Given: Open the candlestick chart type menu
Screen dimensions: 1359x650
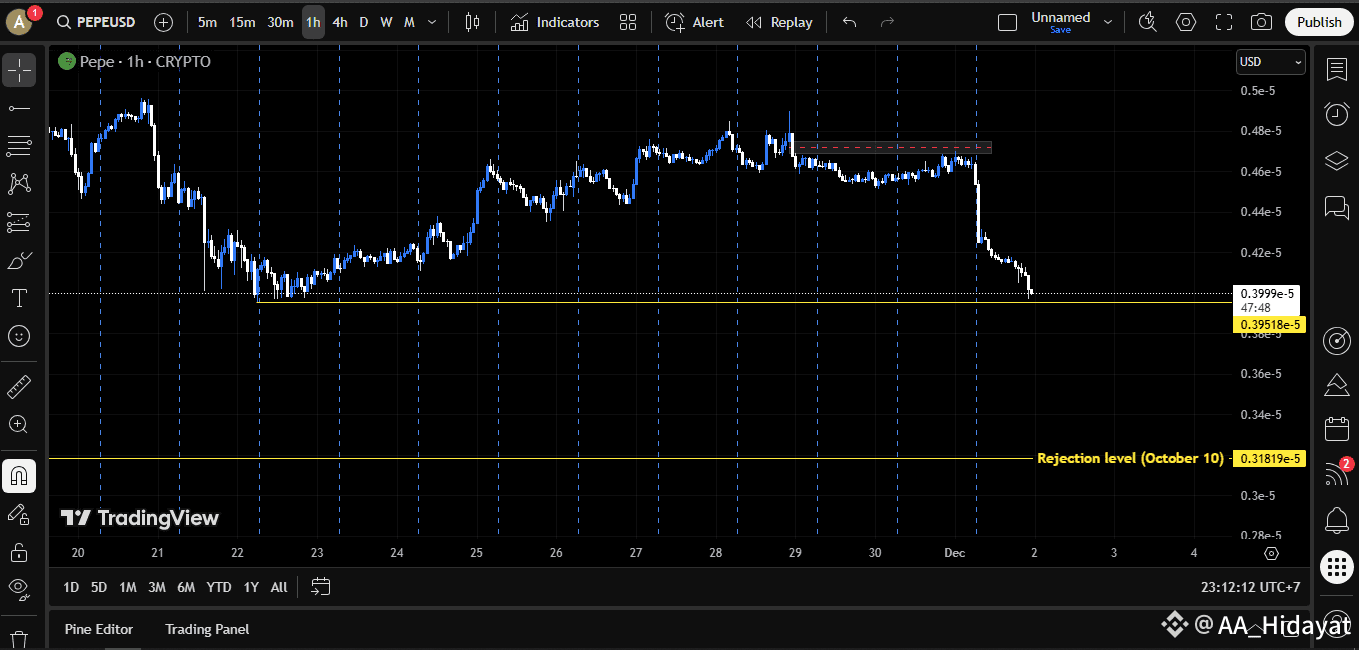Looking at the screenshot, I should [473, 22].
